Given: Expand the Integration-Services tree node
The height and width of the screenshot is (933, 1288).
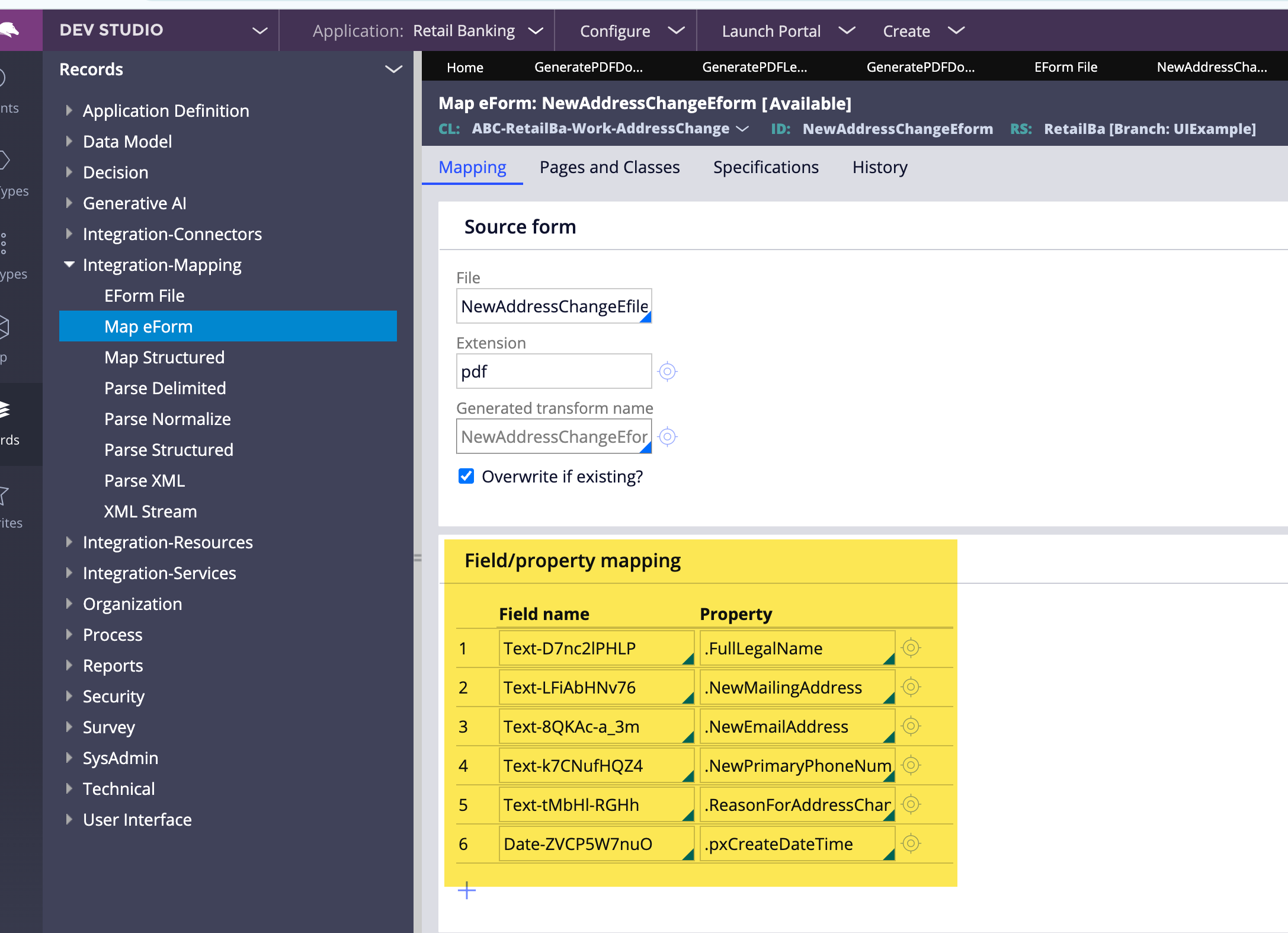Looking at the screenshot, I should [x=69, y=573].
